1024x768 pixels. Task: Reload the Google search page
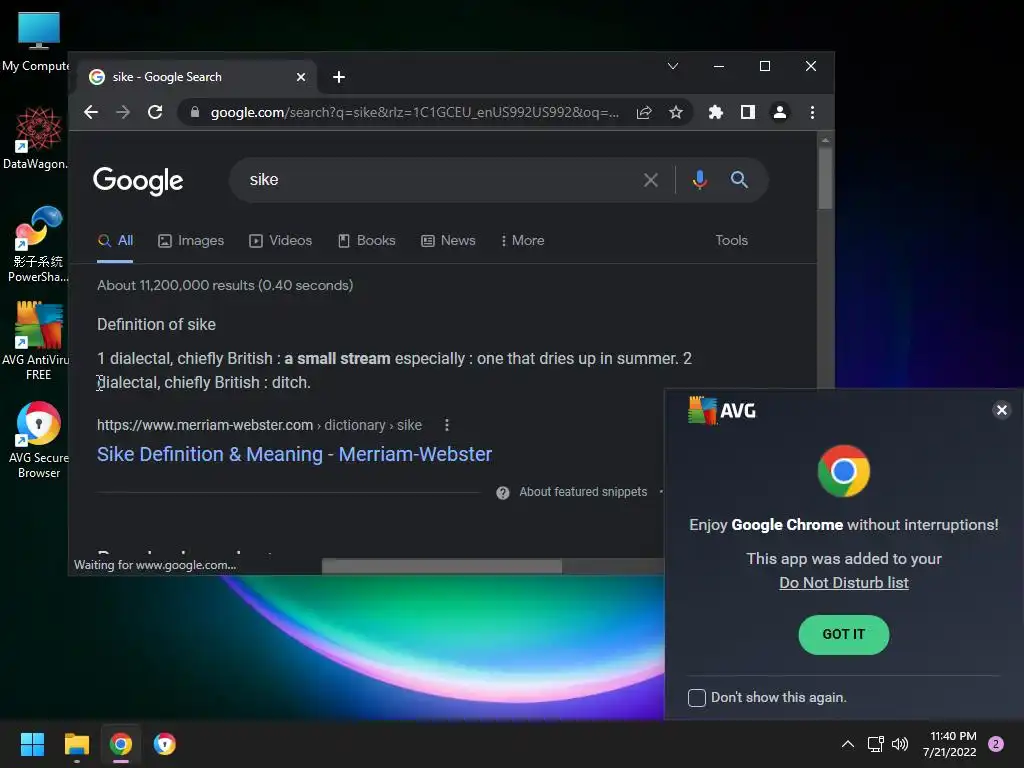pyautogui.click(x=155, y=112)
